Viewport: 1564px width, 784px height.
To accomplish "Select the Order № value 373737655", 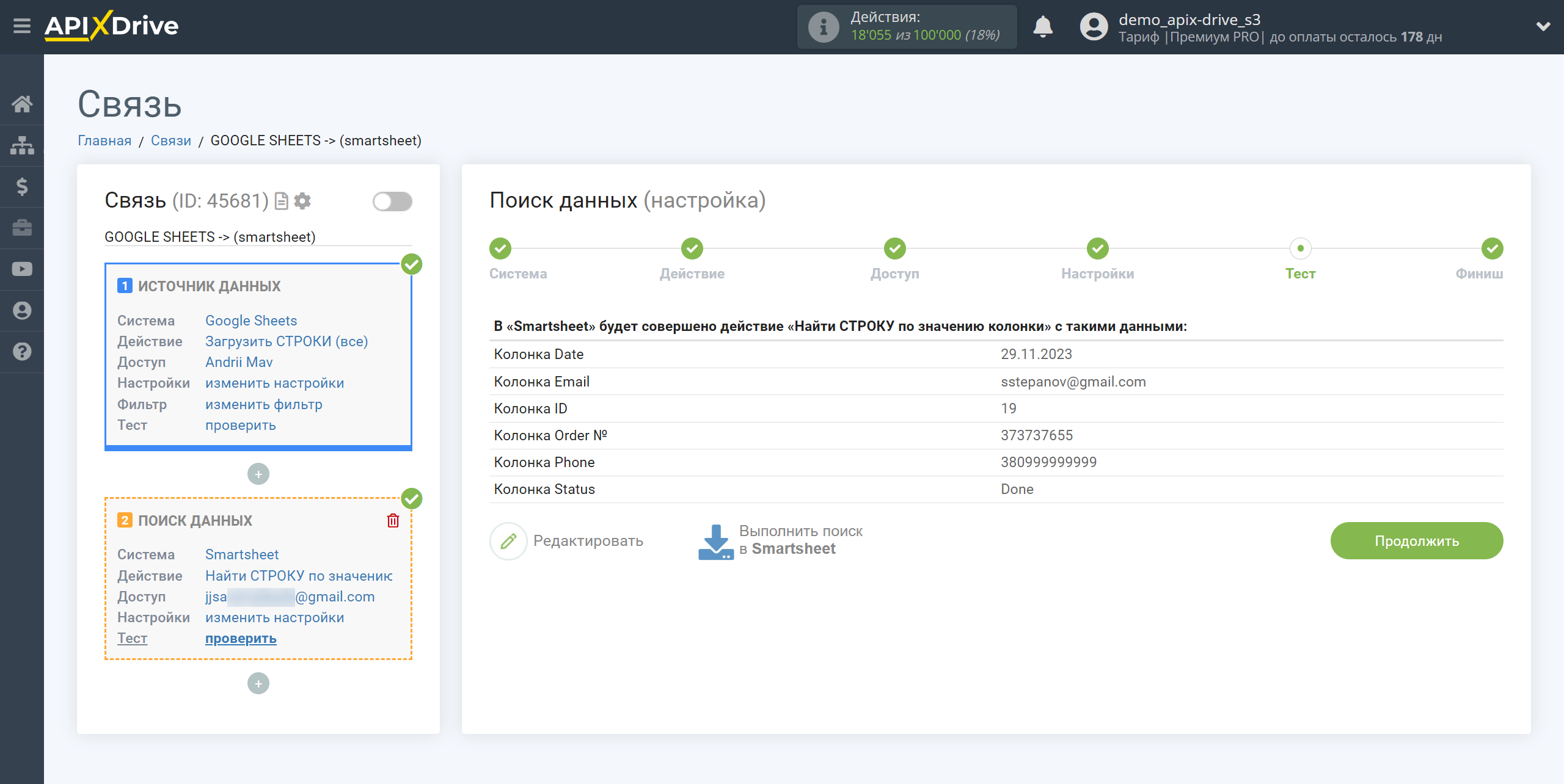I will tap(1036, 435).
